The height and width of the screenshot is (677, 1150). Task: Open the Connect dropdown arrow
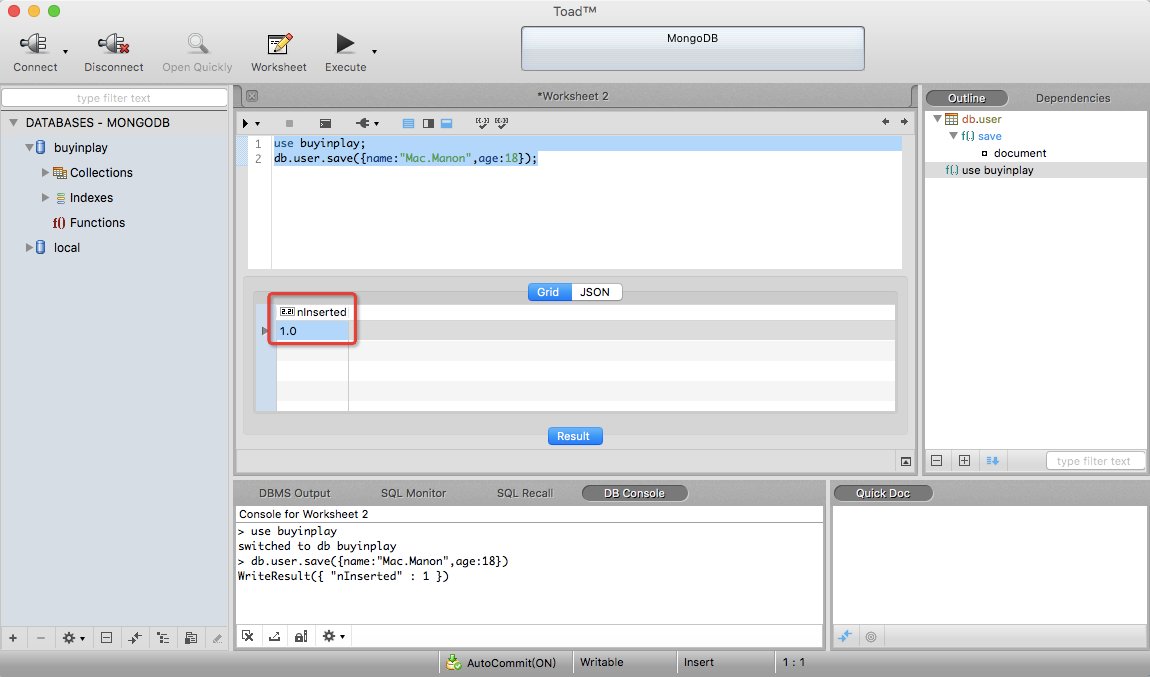[x=65, y=51]
